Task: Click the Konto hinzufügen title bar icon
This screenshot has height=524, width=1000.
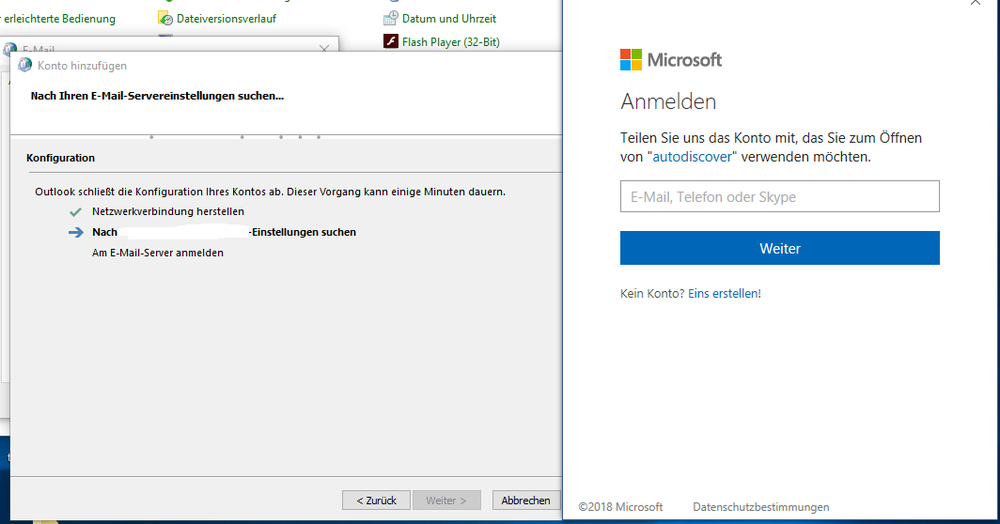Action: (x=25, y=65)
